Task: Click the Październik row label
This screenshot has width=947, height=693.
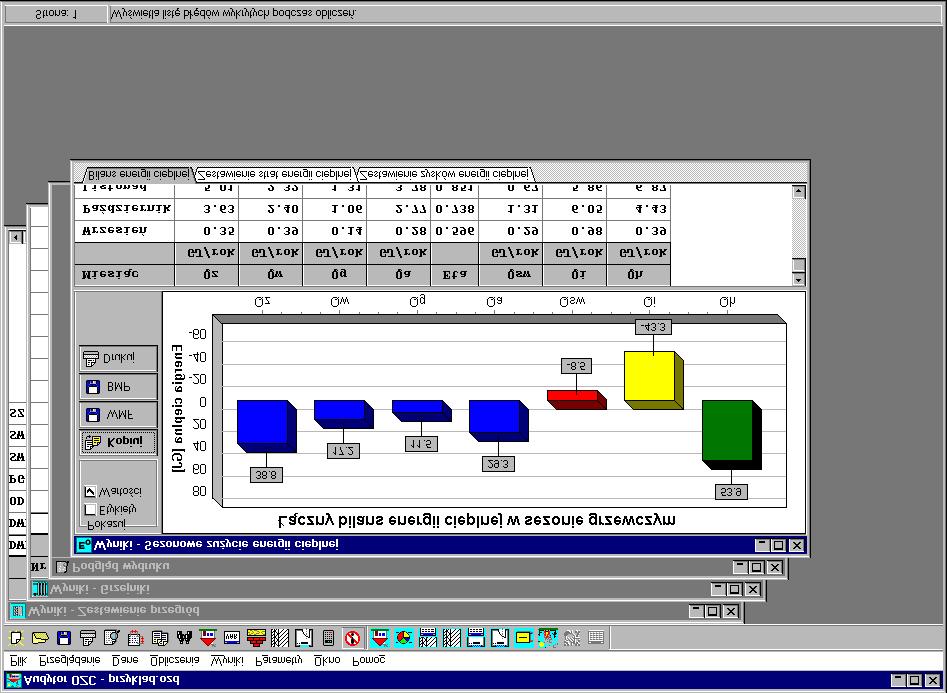Action: pos(124,209)
